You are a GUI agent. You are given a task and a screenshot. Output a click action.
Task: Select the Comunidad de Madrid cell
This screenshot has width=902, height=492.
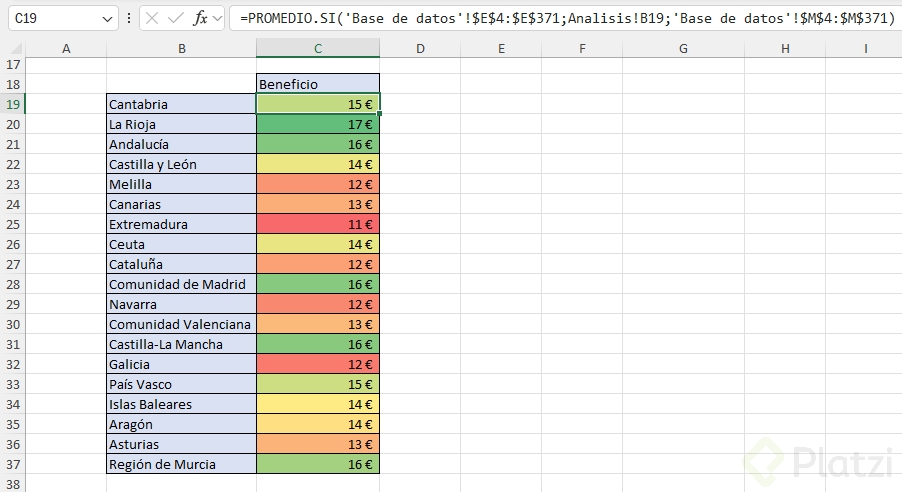coord(181,284)
